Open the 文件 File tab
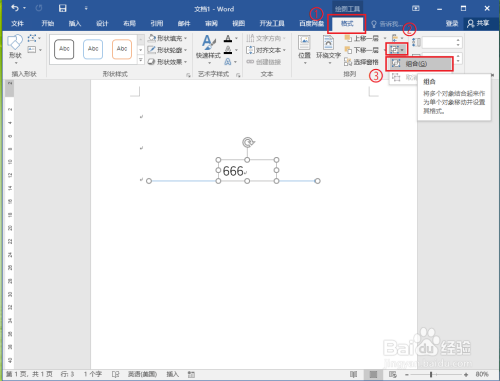 coord(17,23)
